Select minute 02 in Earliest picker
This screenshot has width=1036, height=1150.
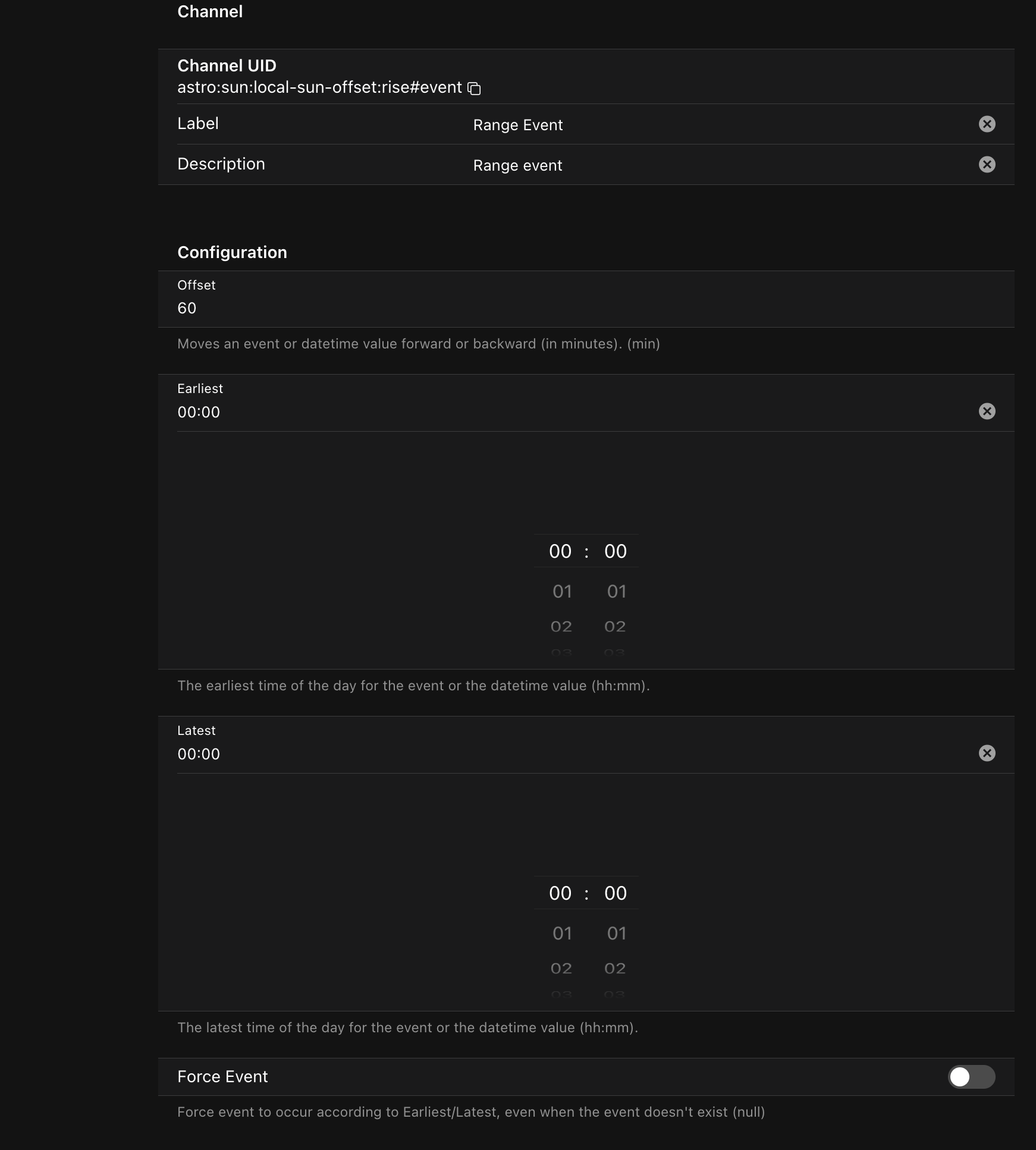[x=615, y=627]
